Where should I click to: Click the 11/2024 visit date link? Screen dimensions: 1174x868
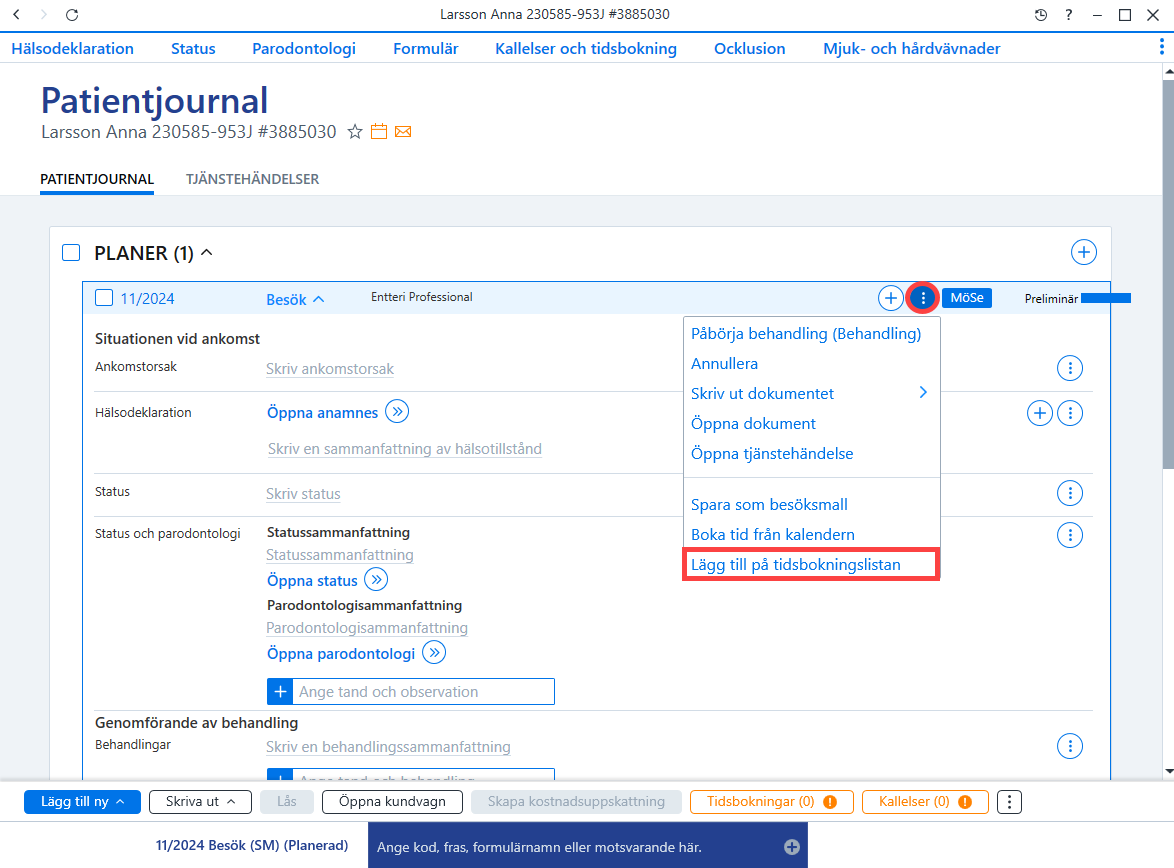[147, 299]
